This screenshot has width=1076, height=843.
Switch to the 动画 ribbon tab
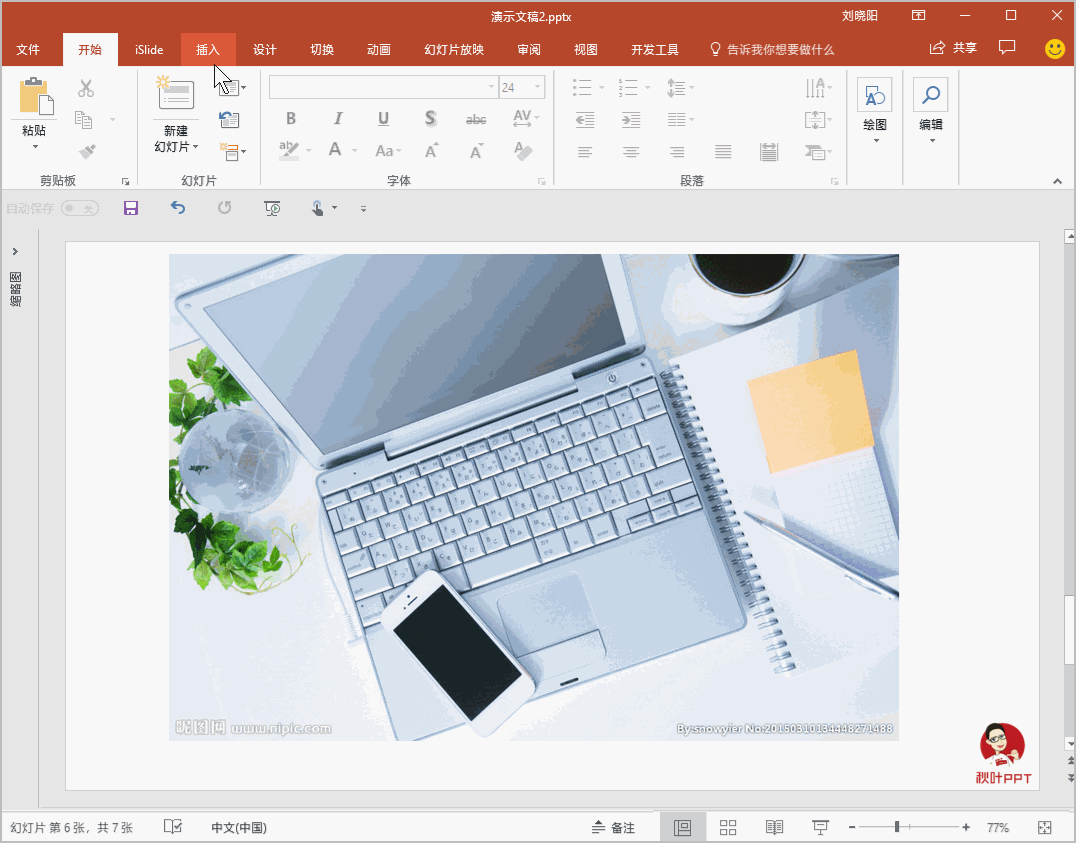pyautogui.click(x=378, y=49)
